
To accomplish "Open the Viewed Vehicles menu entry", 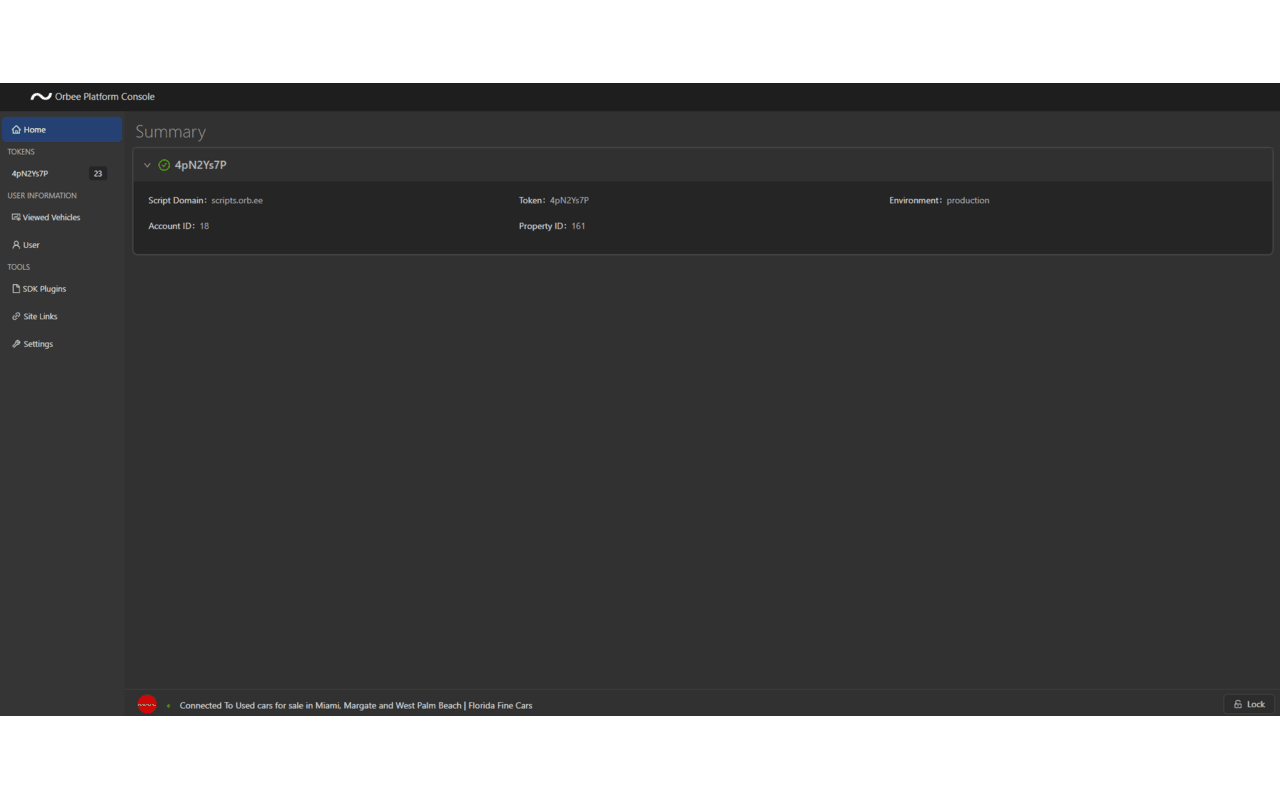I will pyautogui.click(x=52, y=217).
